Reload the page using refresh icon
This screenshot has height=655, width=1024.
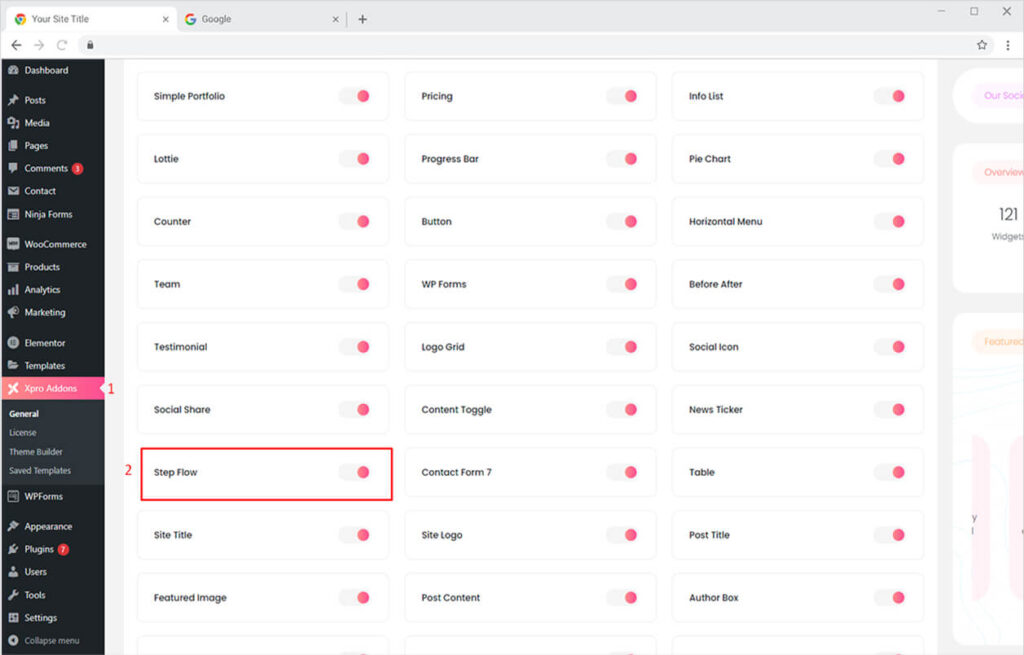coord(62,45)
